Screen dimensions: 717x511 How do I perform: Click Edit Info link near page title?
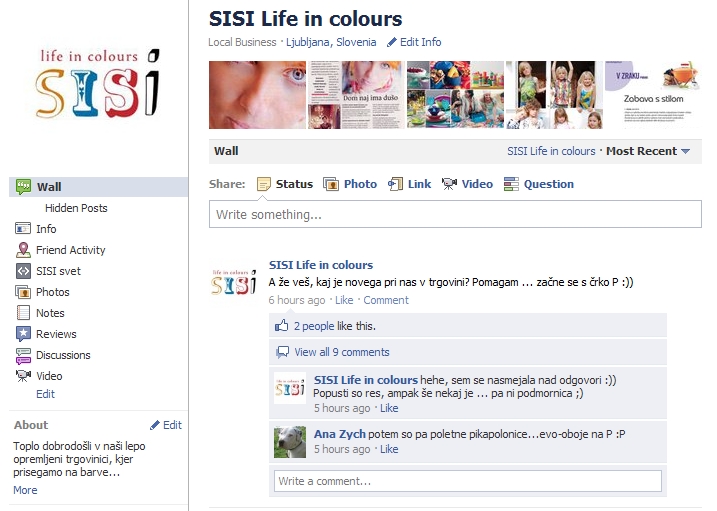pos(414,42)
